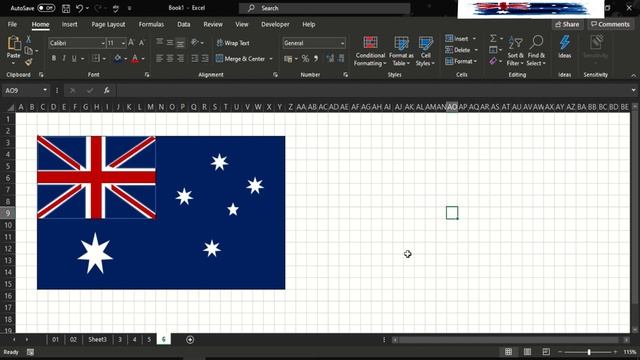Toggle top vertical alignment

click(160, 42)
